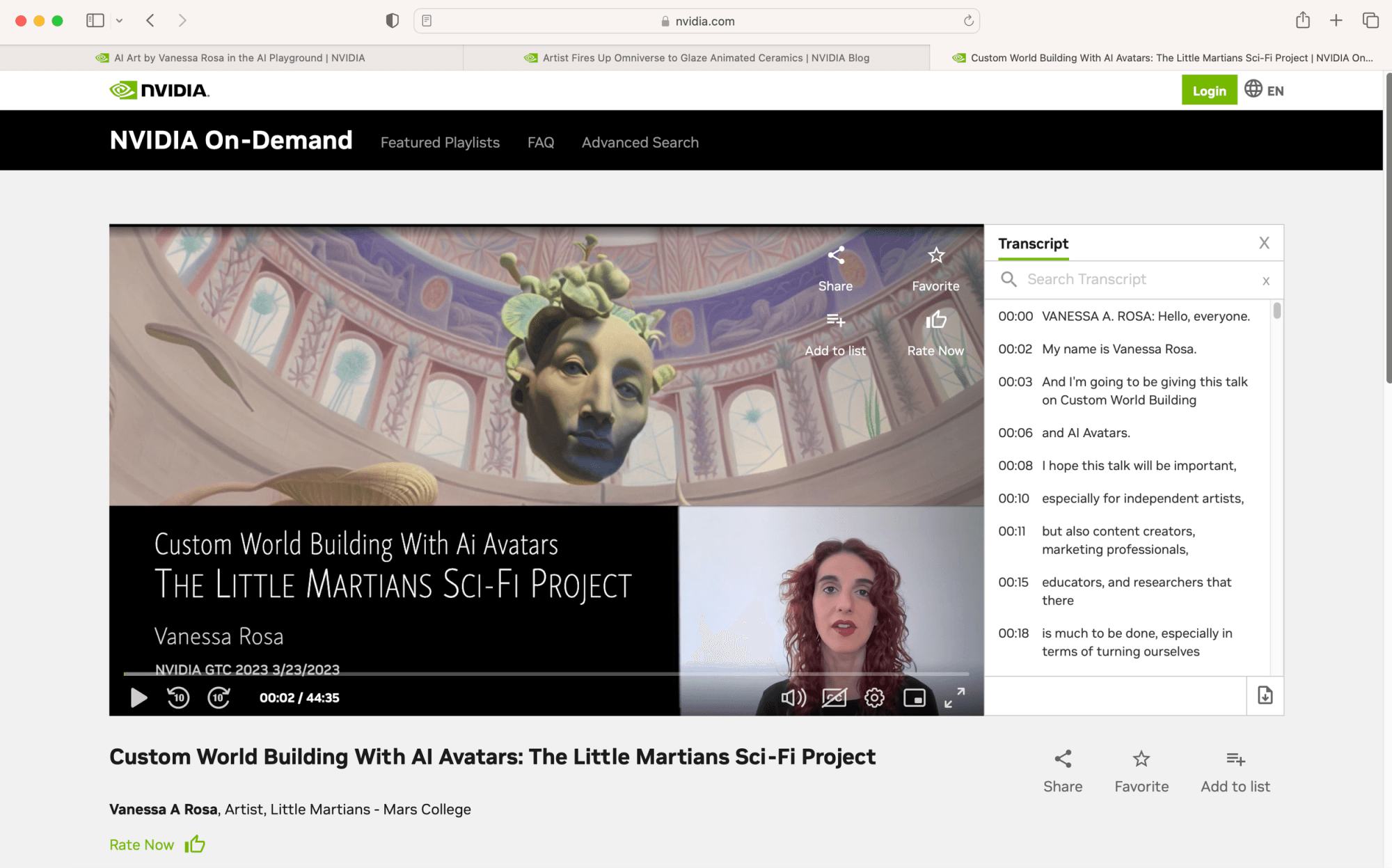Click Add to list below the video
The height and width of the screenshot is (868, 1392).
point(1235,771)
